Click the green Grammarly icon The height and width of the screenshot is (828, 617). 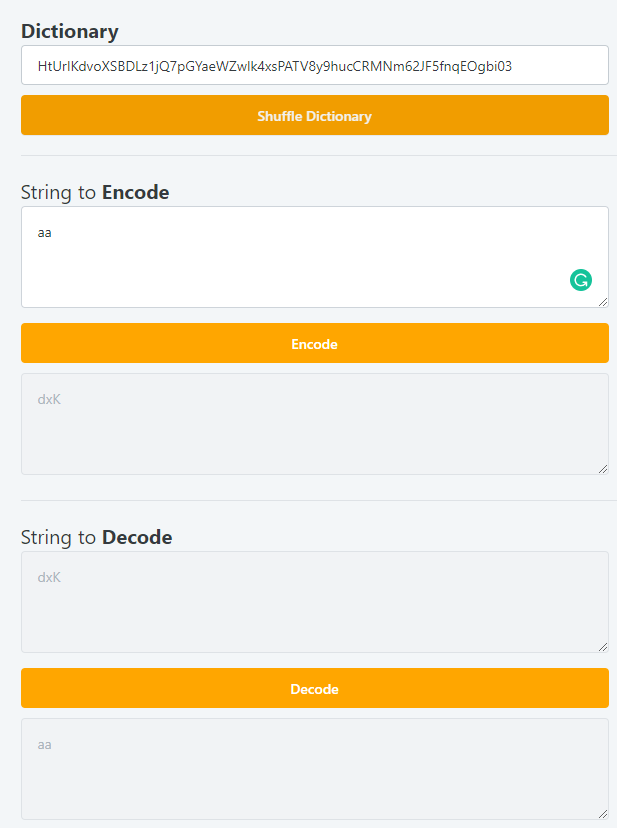tap(581, 280)
